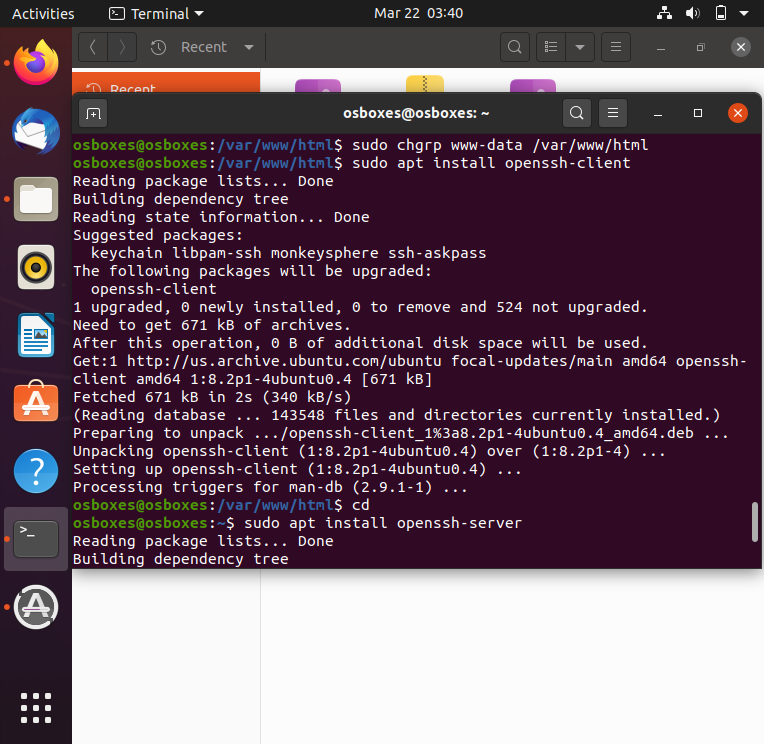Click 'sudo apt install openssh-server' command text
Screen dimensions: 764x744
coord(383,523)
